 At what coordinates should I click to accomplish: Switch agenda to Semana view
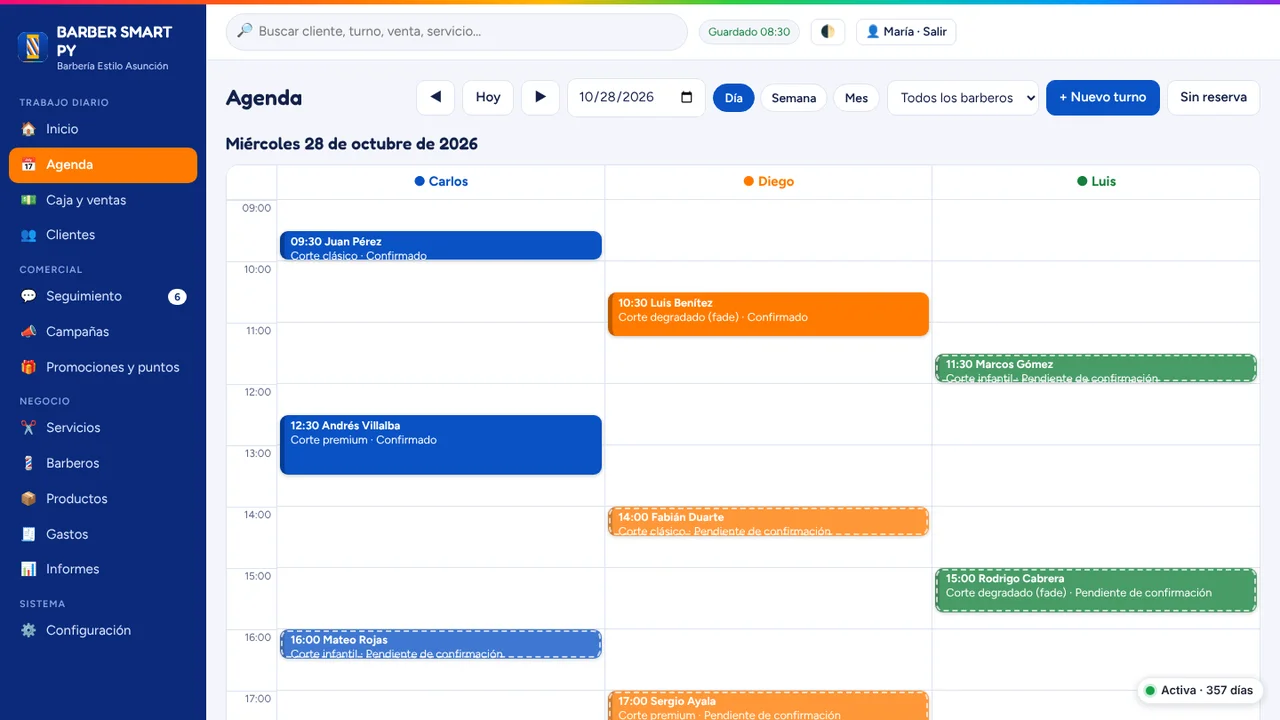click(x=794, y=98)
